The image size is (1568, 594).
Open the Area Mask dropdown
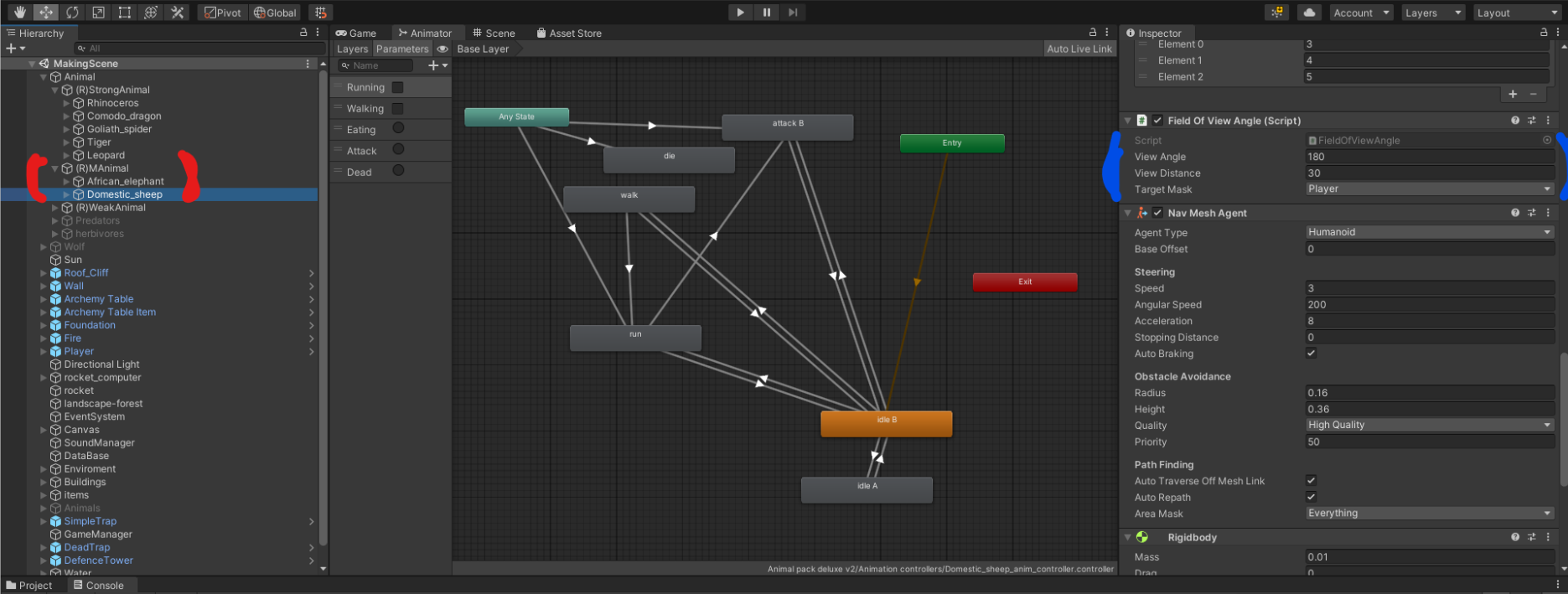pos(1430,514)
